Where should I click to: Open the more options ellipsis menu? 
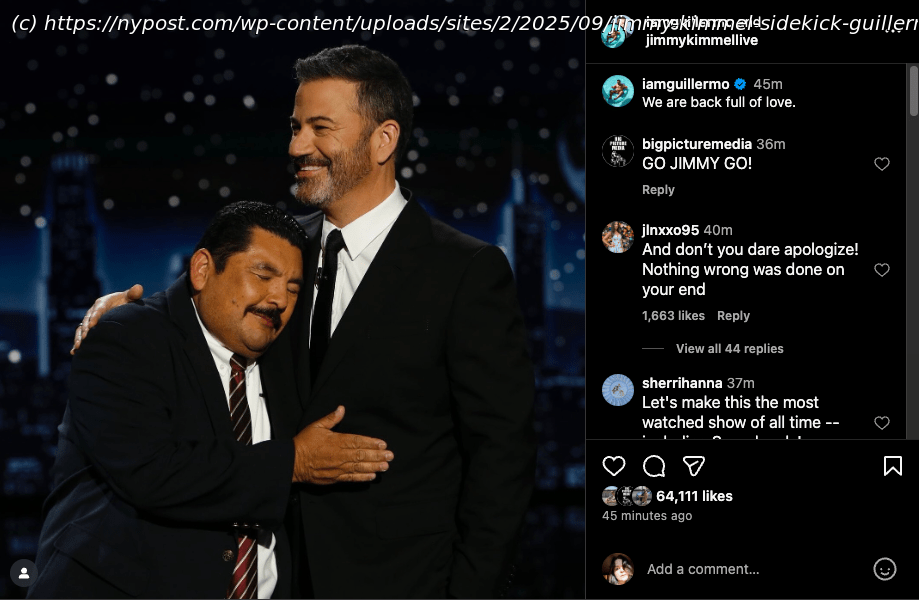[x=893, y=29]
